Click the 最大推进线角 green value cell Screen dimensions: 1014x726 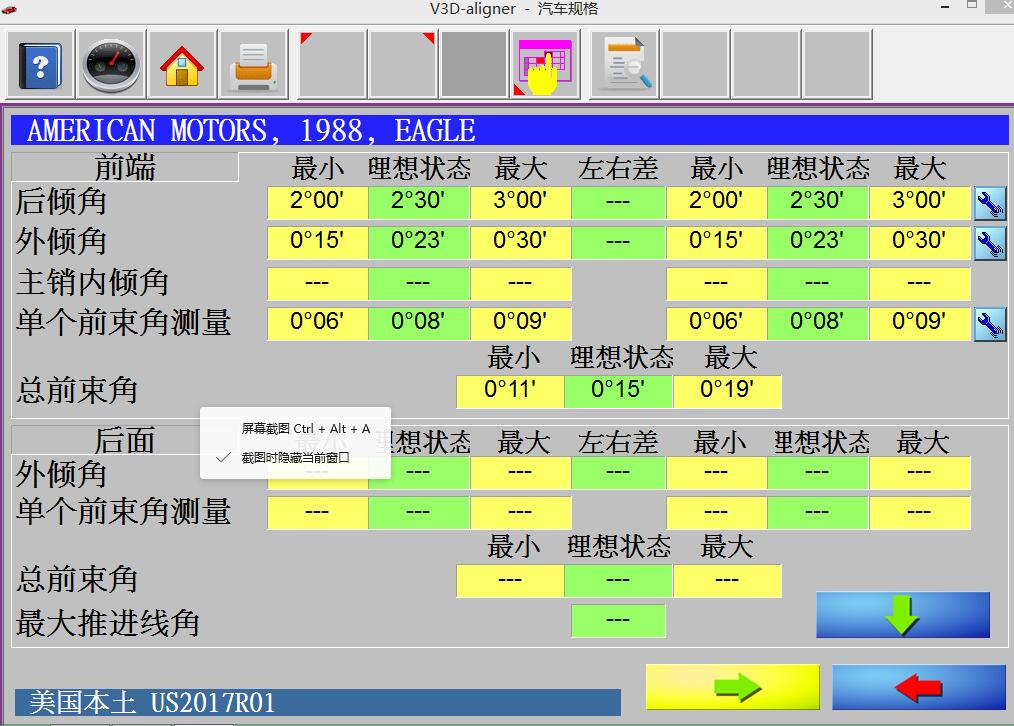tap(618, 621)
